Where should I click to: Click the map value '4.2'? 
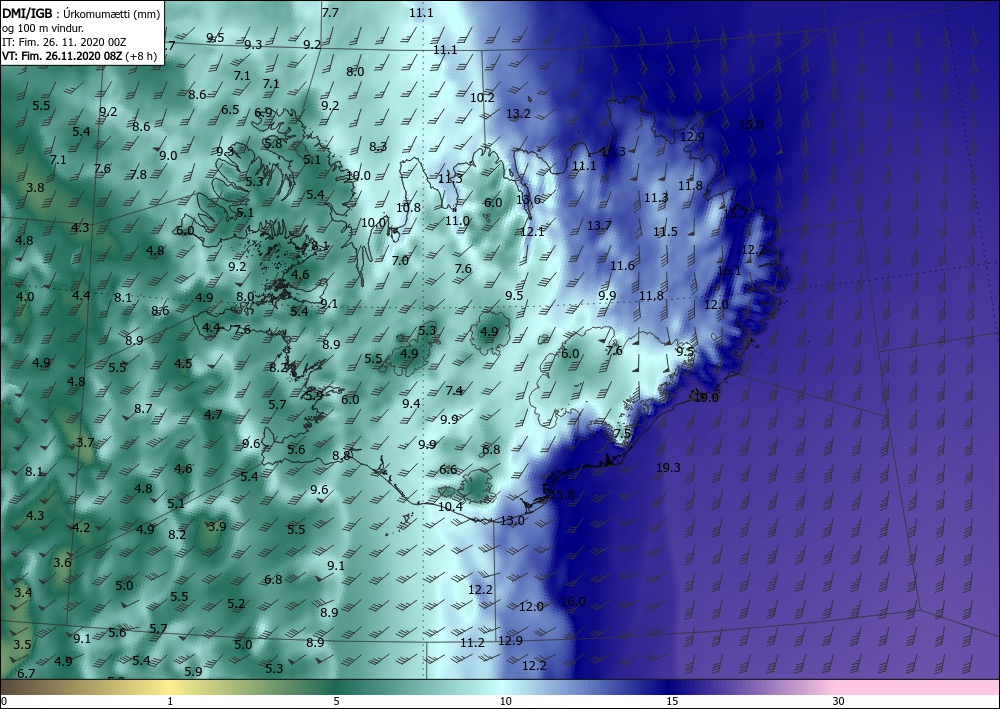pos(81,528)
